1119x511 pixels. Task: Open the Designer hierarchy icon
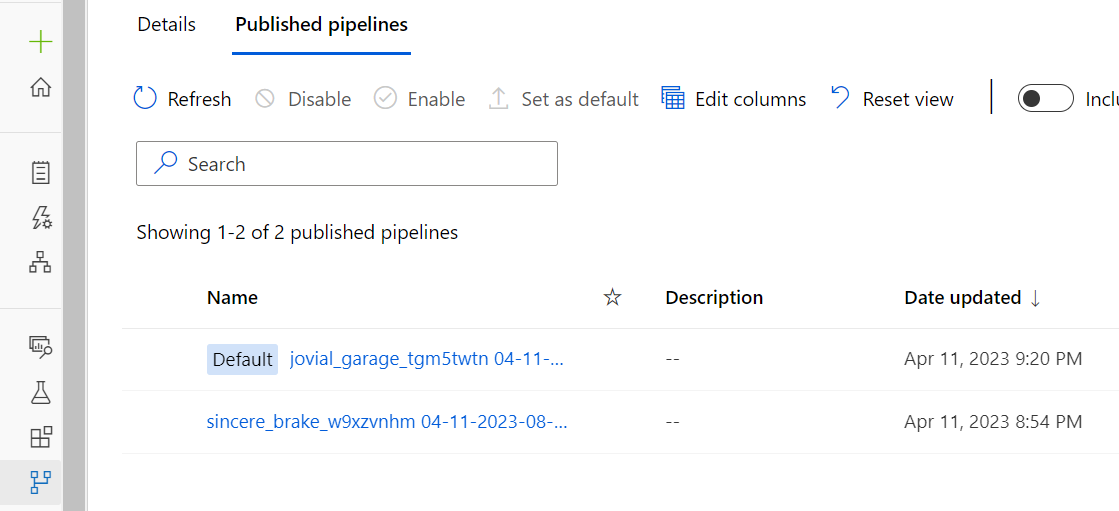coord(40,262)
